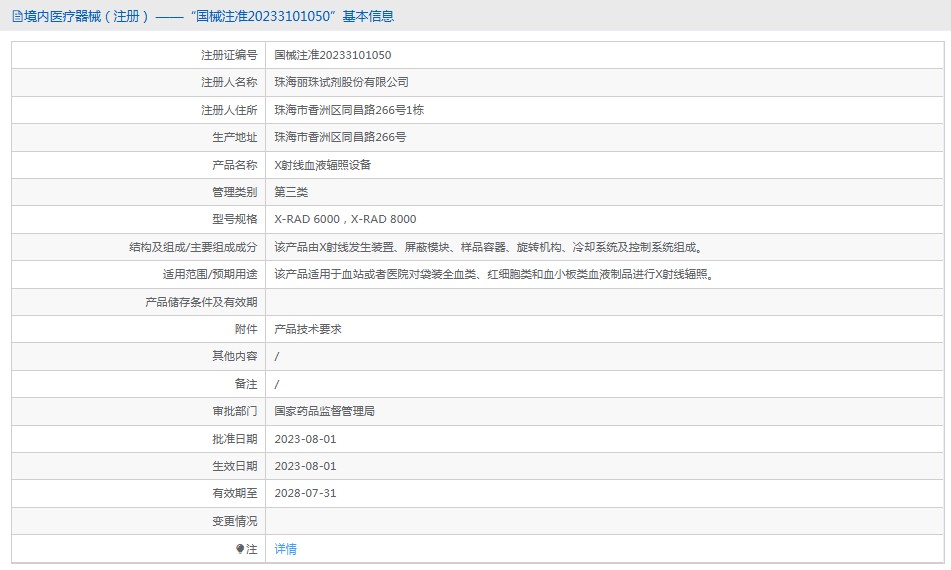This screenshot has height=570, width=951.
Task: Select the production address 珠海市香洲区同昌路266号
Action: (x=340, y=137)
